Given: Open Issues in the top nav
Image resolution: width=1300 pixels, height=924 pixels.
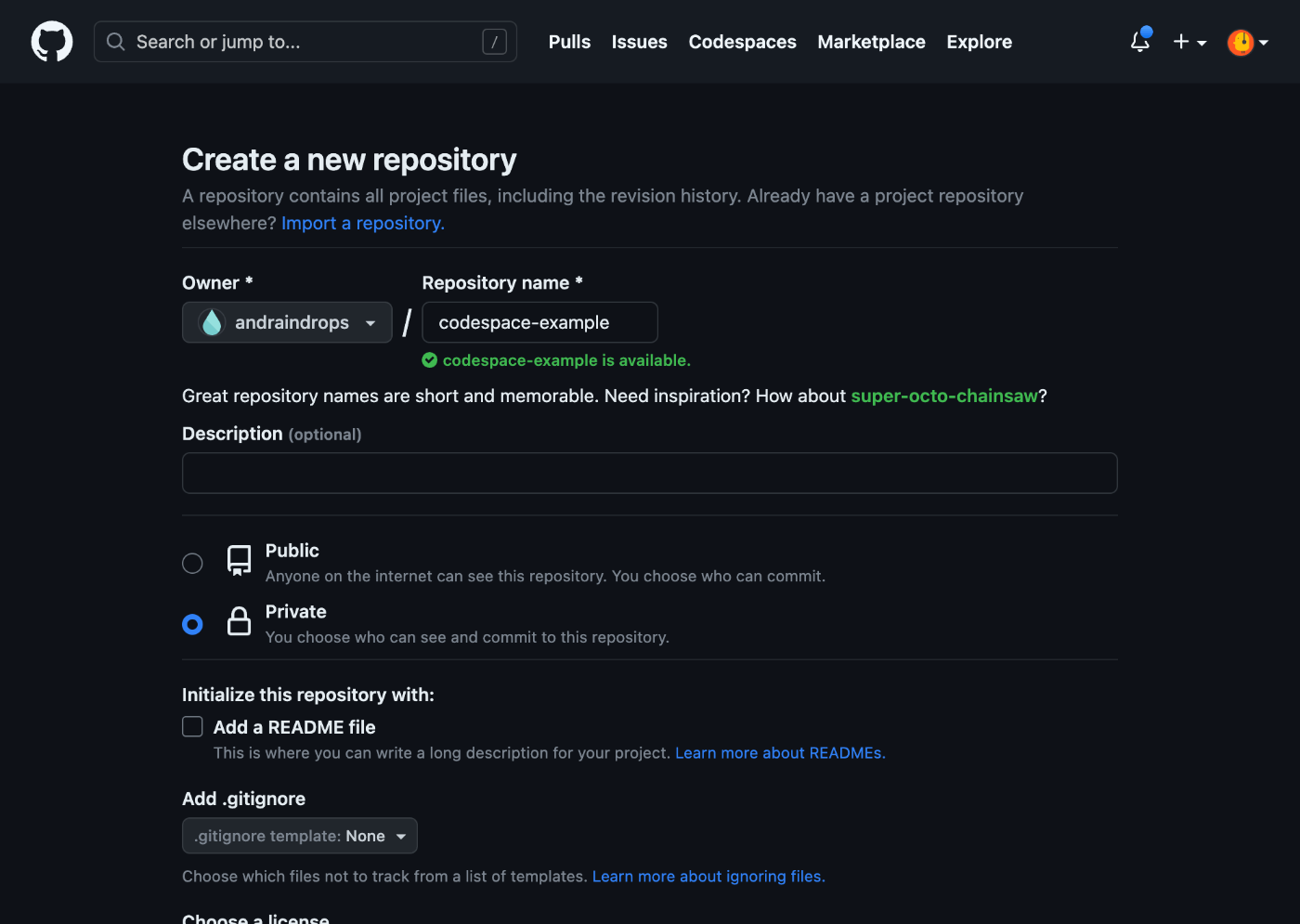Looking at the screenshot, I should pos(640,42).
